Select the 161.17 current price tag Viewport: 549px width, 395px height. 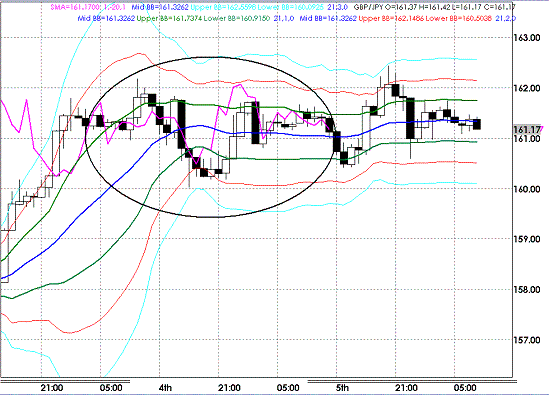point(527,130)
